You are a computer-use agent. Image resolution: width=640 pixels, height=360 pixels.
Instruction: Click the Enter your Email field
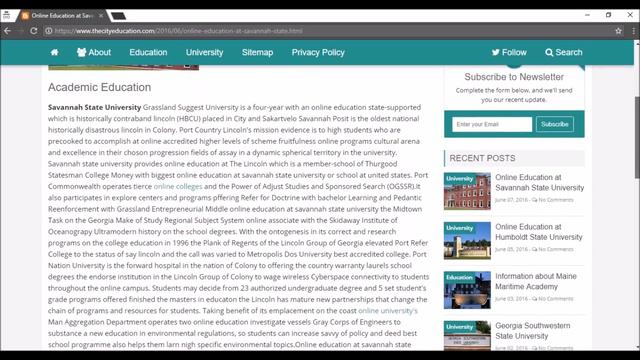492,124
